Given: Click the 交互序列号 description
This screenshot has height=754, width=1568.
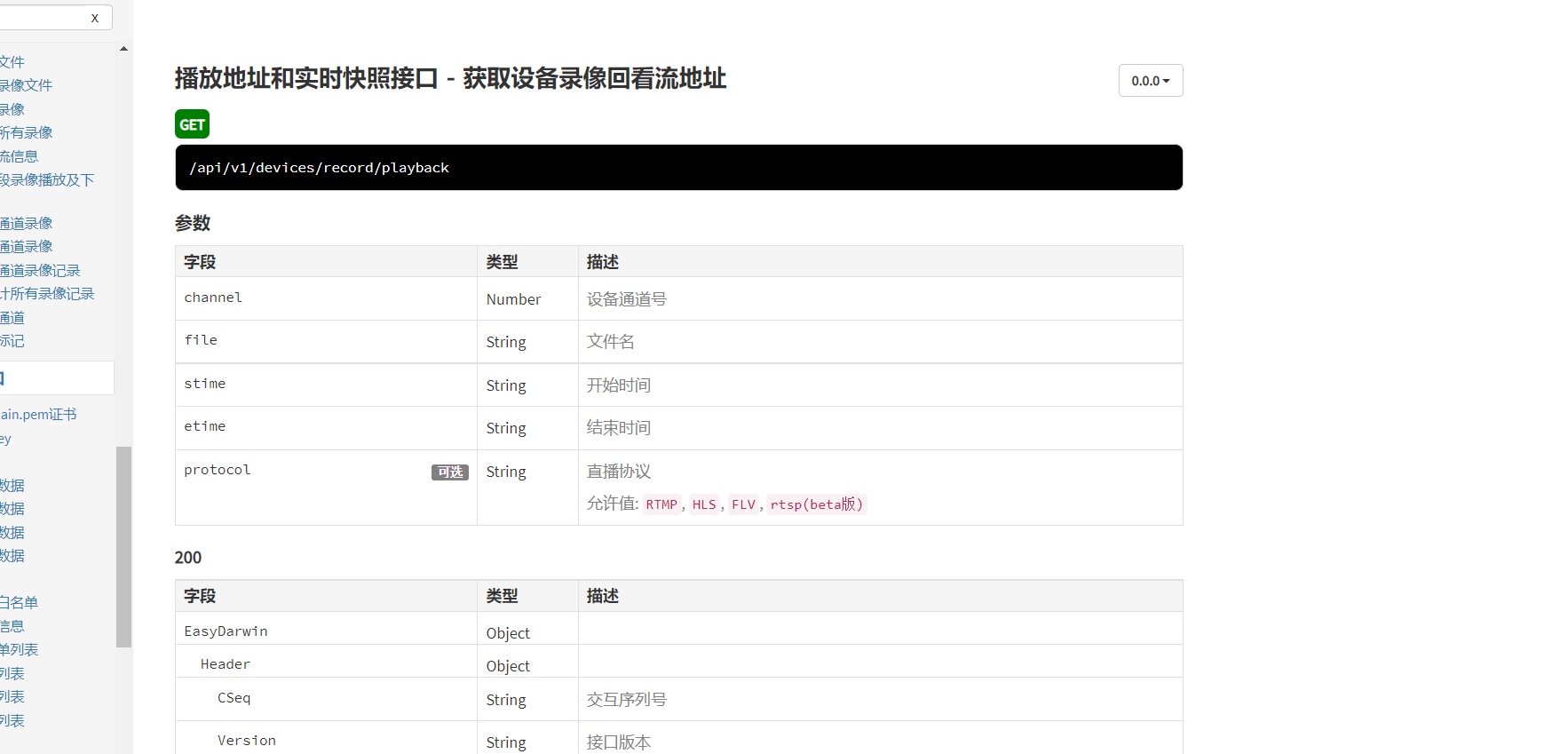Looking at the screenshot, I should pyautogui.click(x=627, y=700).
